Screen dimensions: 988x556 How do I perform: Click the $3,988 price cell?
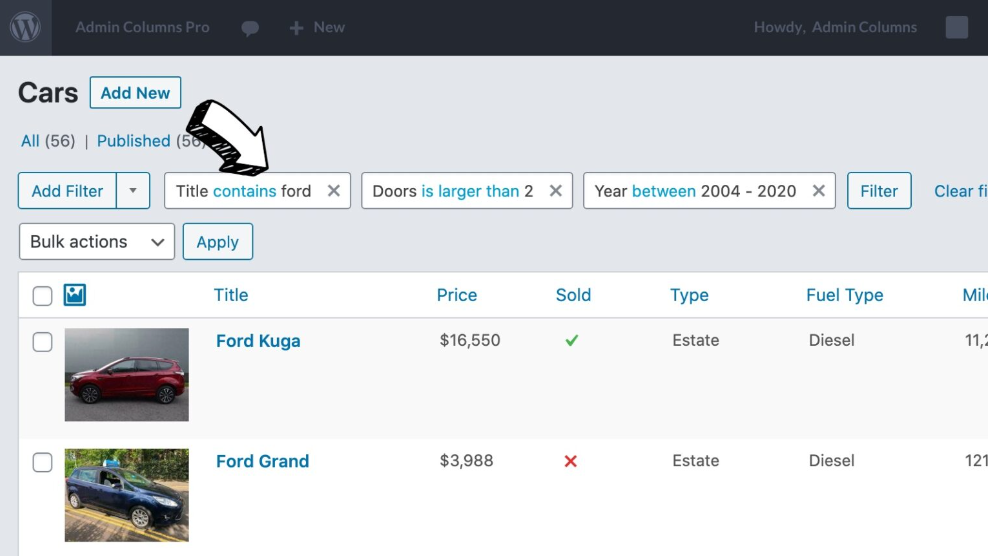466,461
